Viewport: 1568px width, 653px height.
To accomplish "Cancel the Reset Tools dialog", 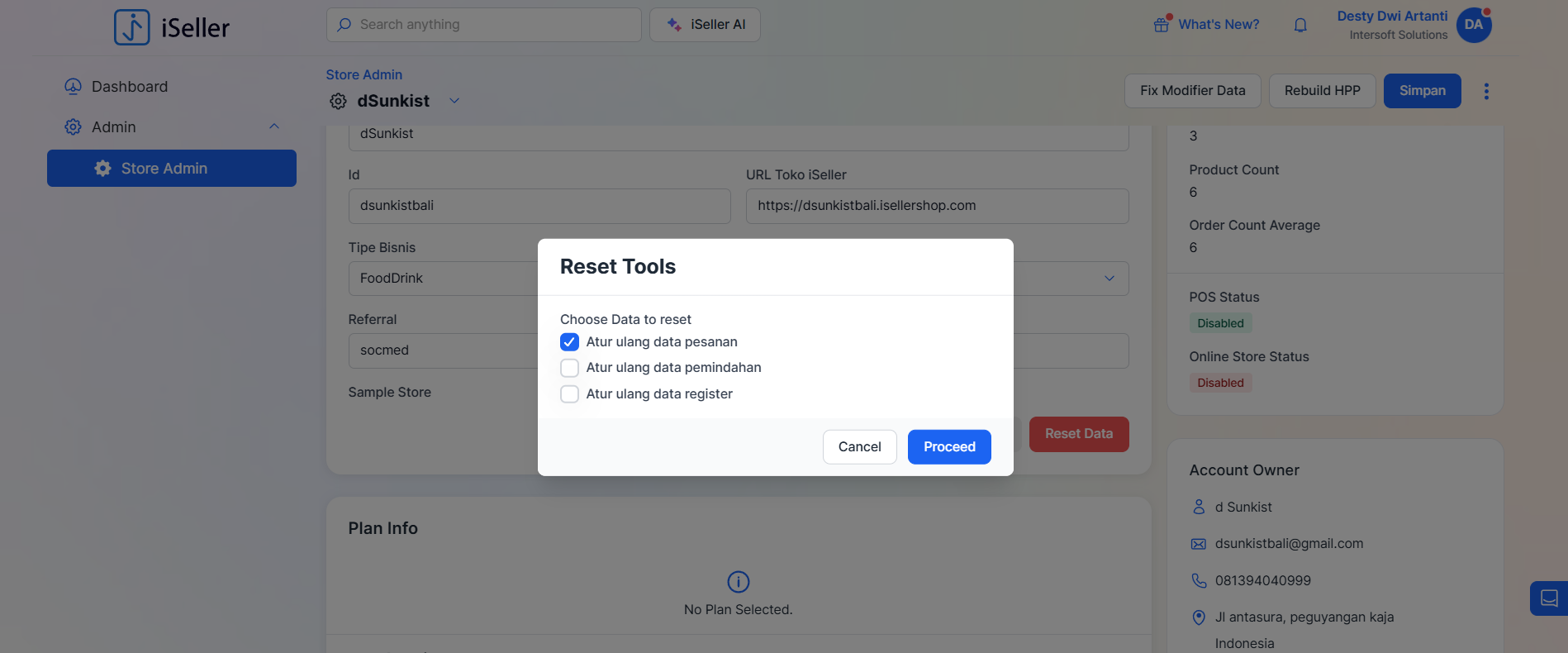I will pyautogui.click(x=859, y=447).
